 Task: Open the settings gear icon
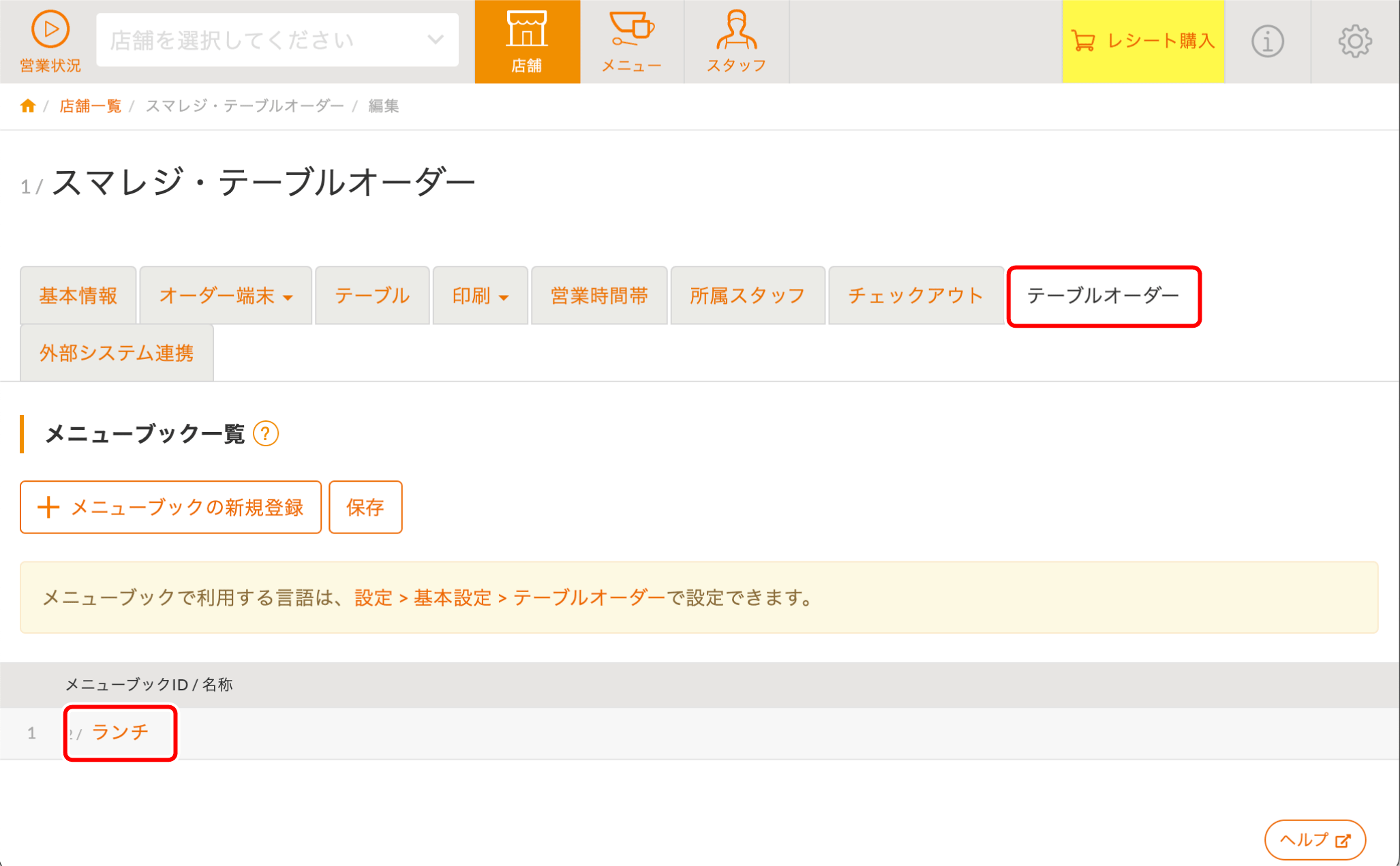(1354, 42)
